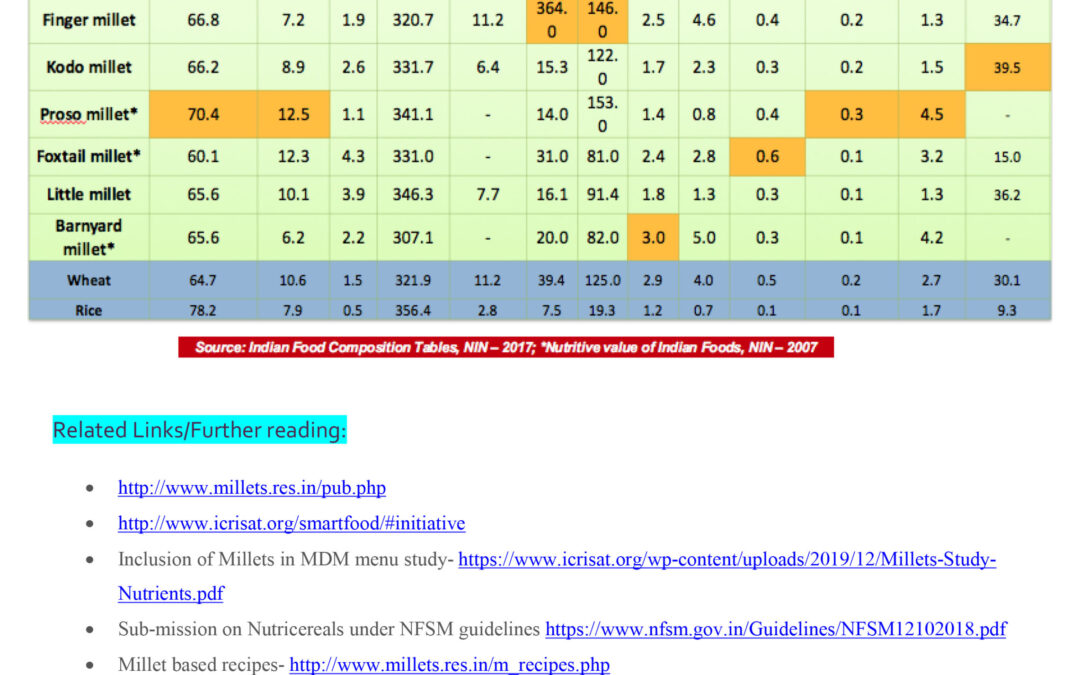Image resolution: width=1080 pixels, height=675 pixels.
Task: Click the 356.4 value in Rice row
Action: click(x=413, y=310)
